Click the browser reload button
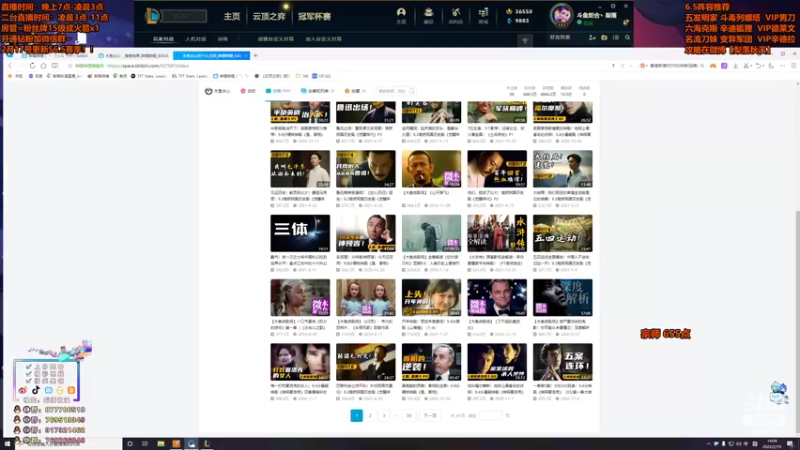The height and width of the screenshot is (450, 800). click(x=32, y=66)
